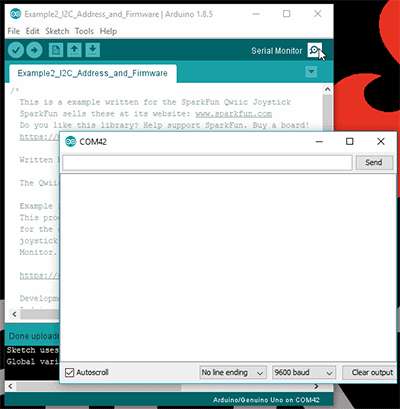Click the Verify checkmark button
Viewport: 400px width, 409px height.
coord(16,50)
